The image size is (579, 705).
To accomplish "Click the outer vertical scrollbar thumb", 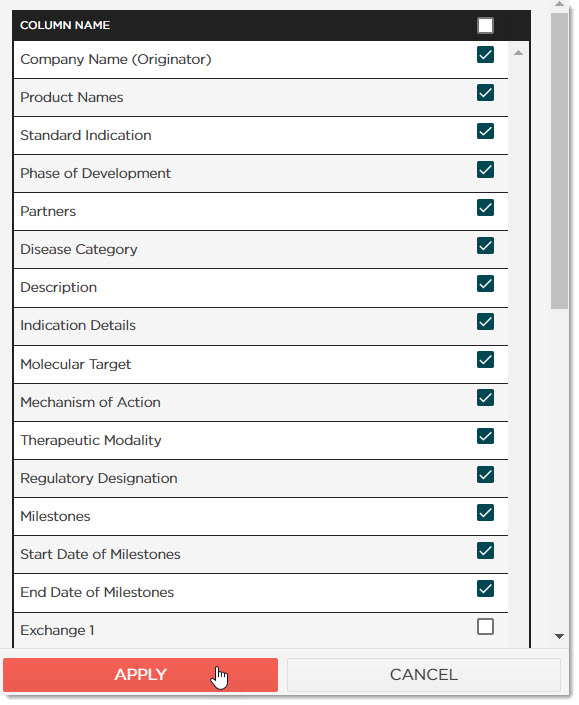I will pos(560,161).
